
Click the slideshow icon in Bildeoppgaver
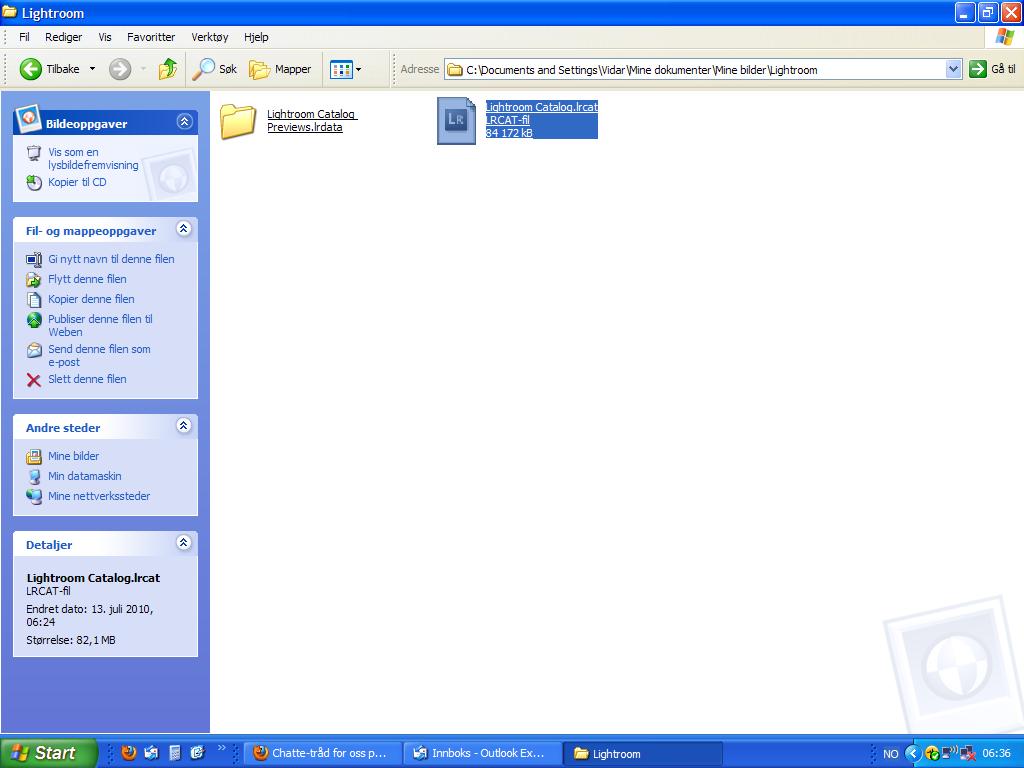point(34,153)
